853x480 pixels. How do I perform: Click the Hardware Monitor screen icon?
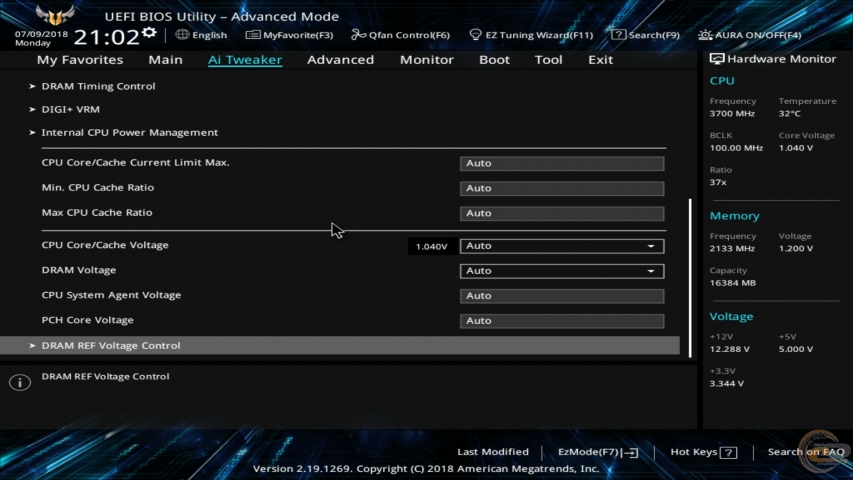pos(716,59)
